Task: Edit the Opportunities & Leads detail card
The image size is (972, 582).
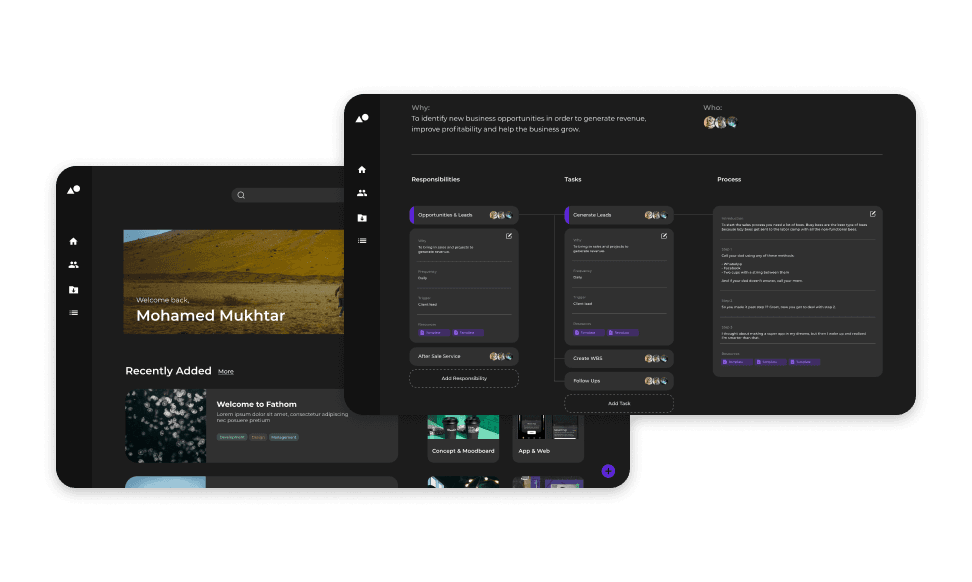Action: point(508,236)
